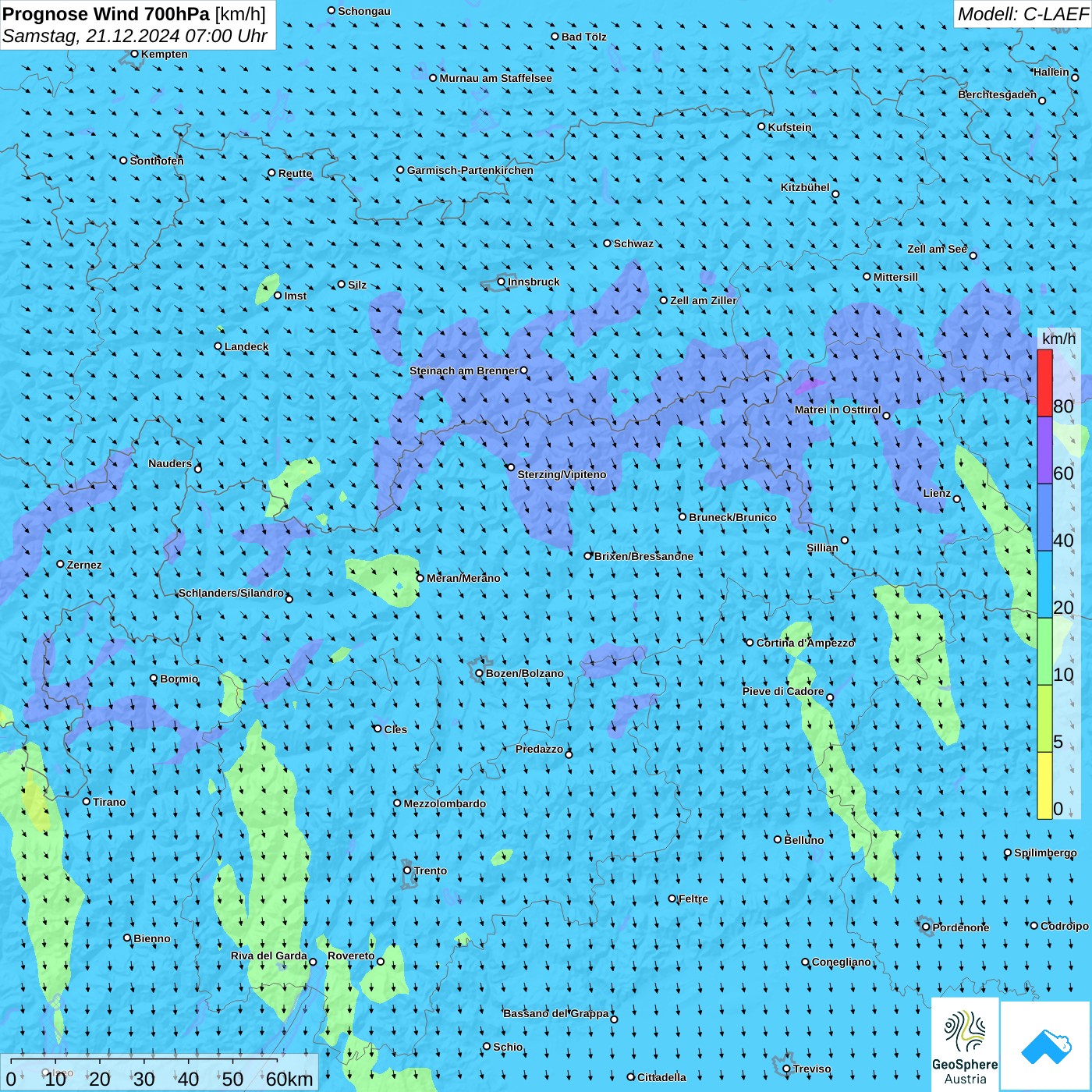
Task: Click the 'Schlanders/Silandro' label
Action: click(x=231, y=593)
